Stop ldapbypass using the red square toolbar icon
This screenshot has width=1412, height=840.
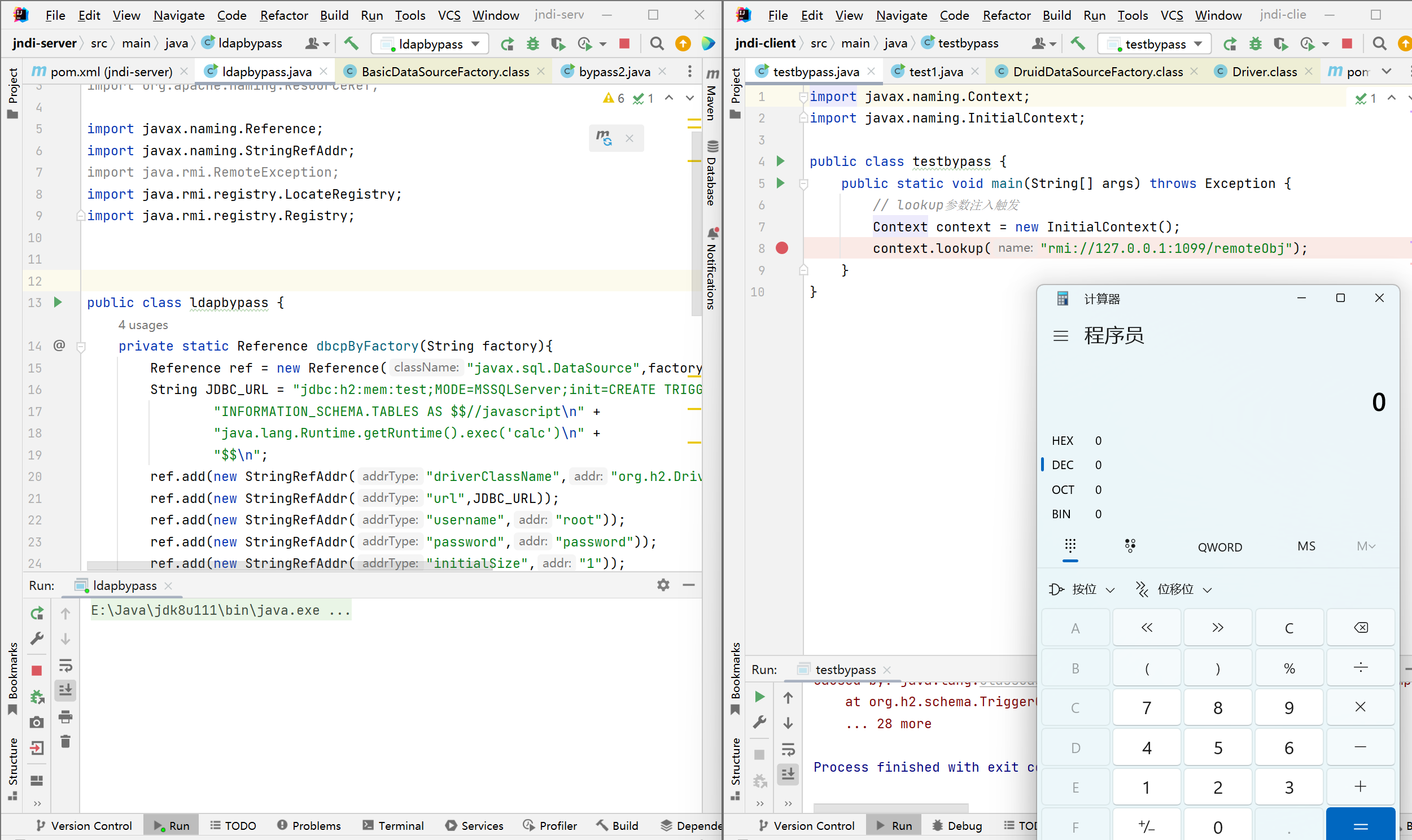coord(625,43)
